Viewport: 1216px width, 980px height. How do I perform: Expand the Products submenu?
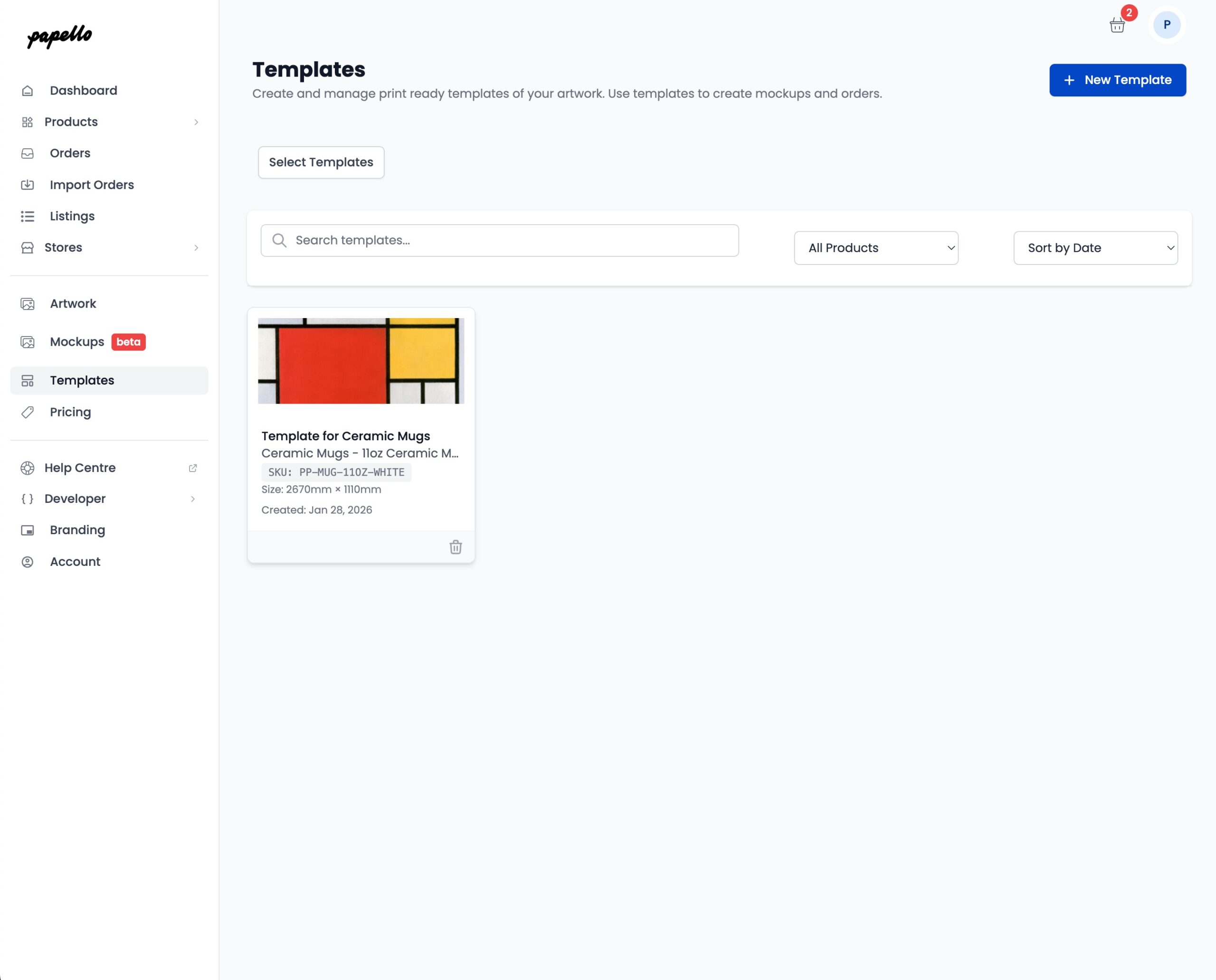196,122
